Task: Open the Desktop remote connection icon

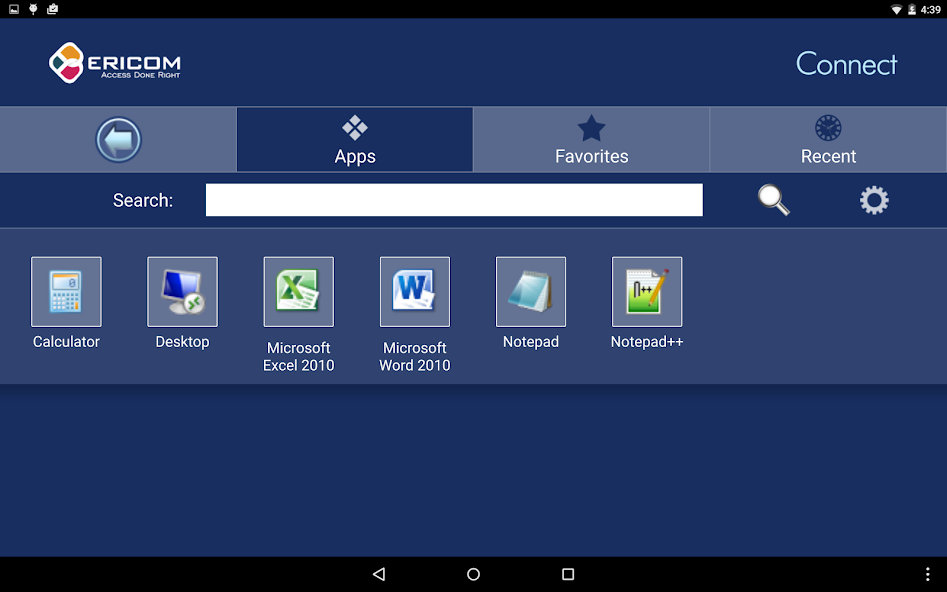Action: coord(182,292)
